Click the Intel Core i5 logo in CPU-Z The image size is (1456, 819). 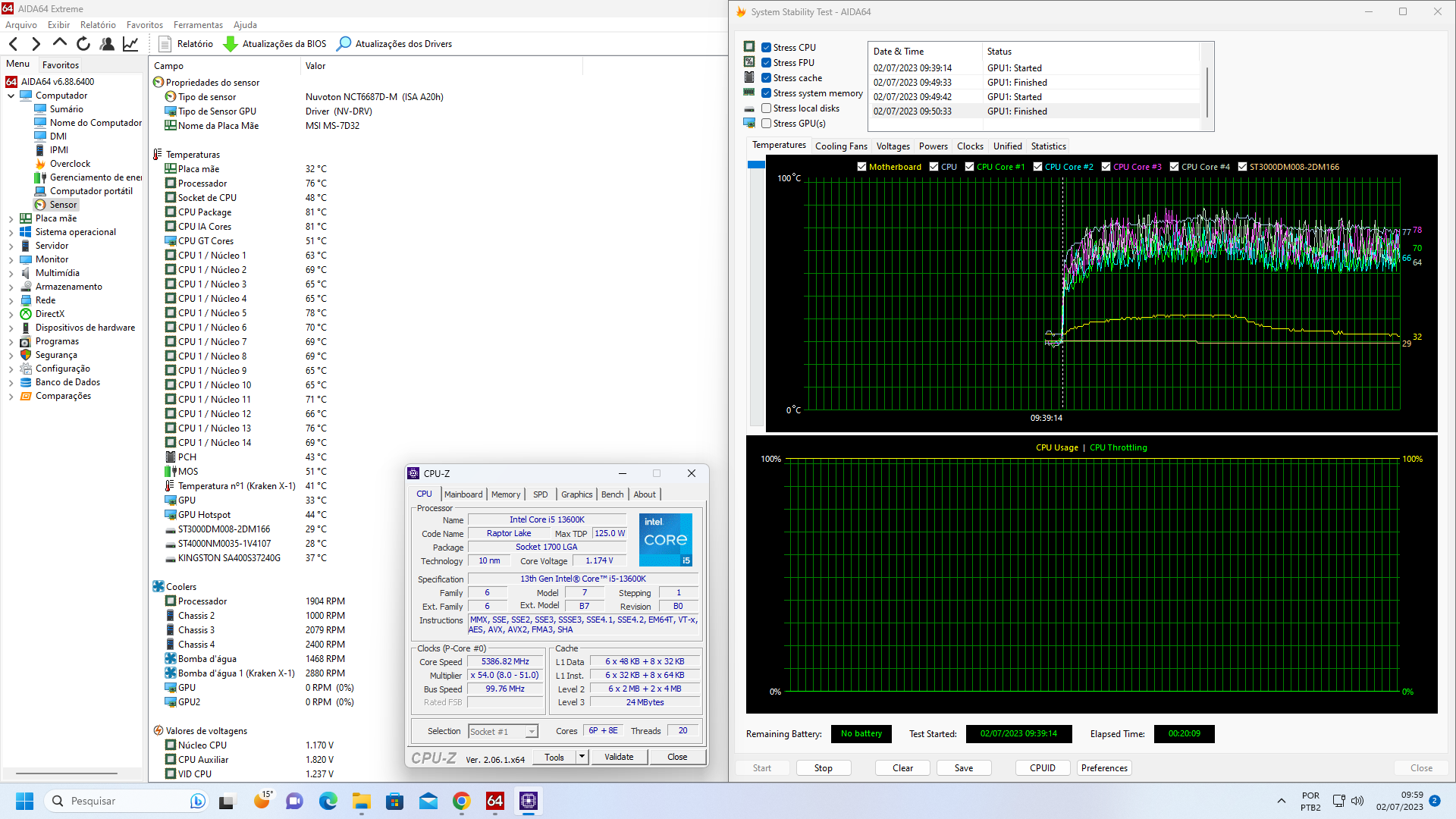click(666, 540)
